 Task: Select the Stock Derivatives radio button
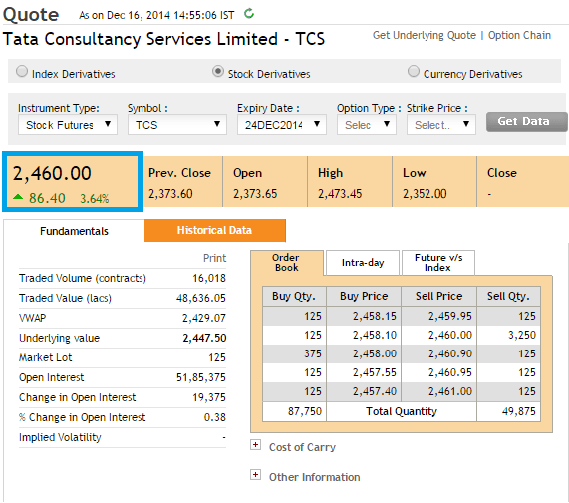218,71
